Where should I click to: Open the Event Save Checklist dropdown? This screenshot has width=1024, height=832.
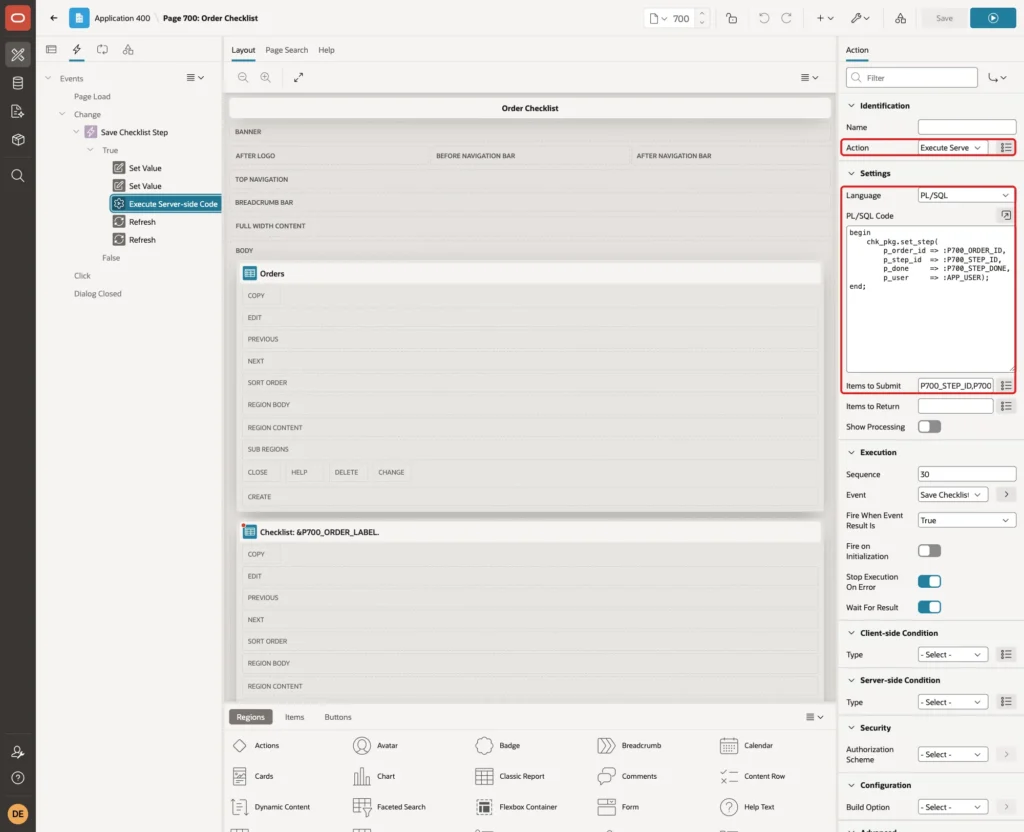(953, 495)
